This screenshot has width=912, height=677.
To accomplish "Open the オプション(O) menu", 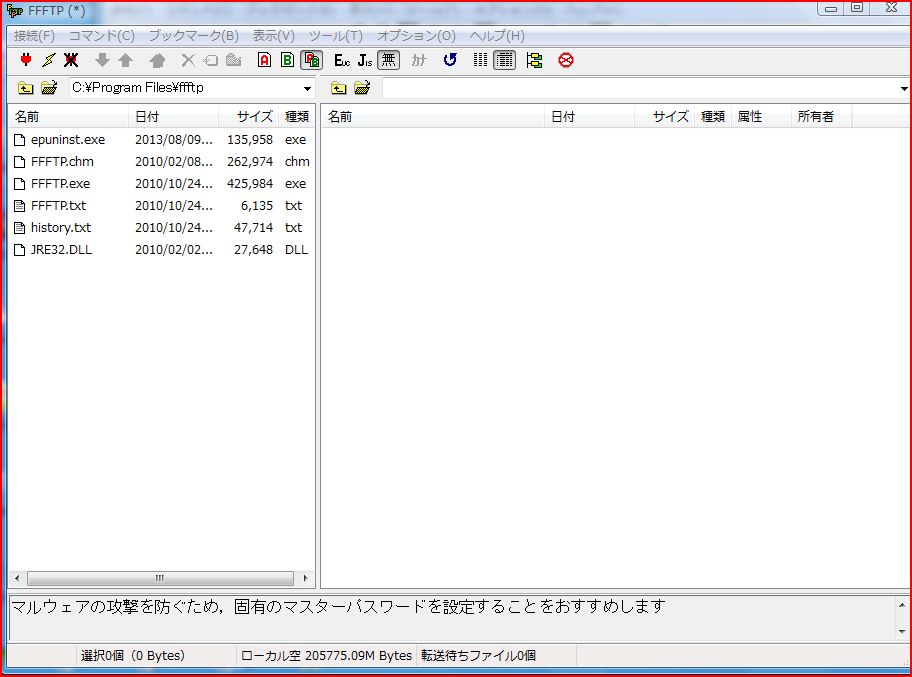I will [416, 36].
